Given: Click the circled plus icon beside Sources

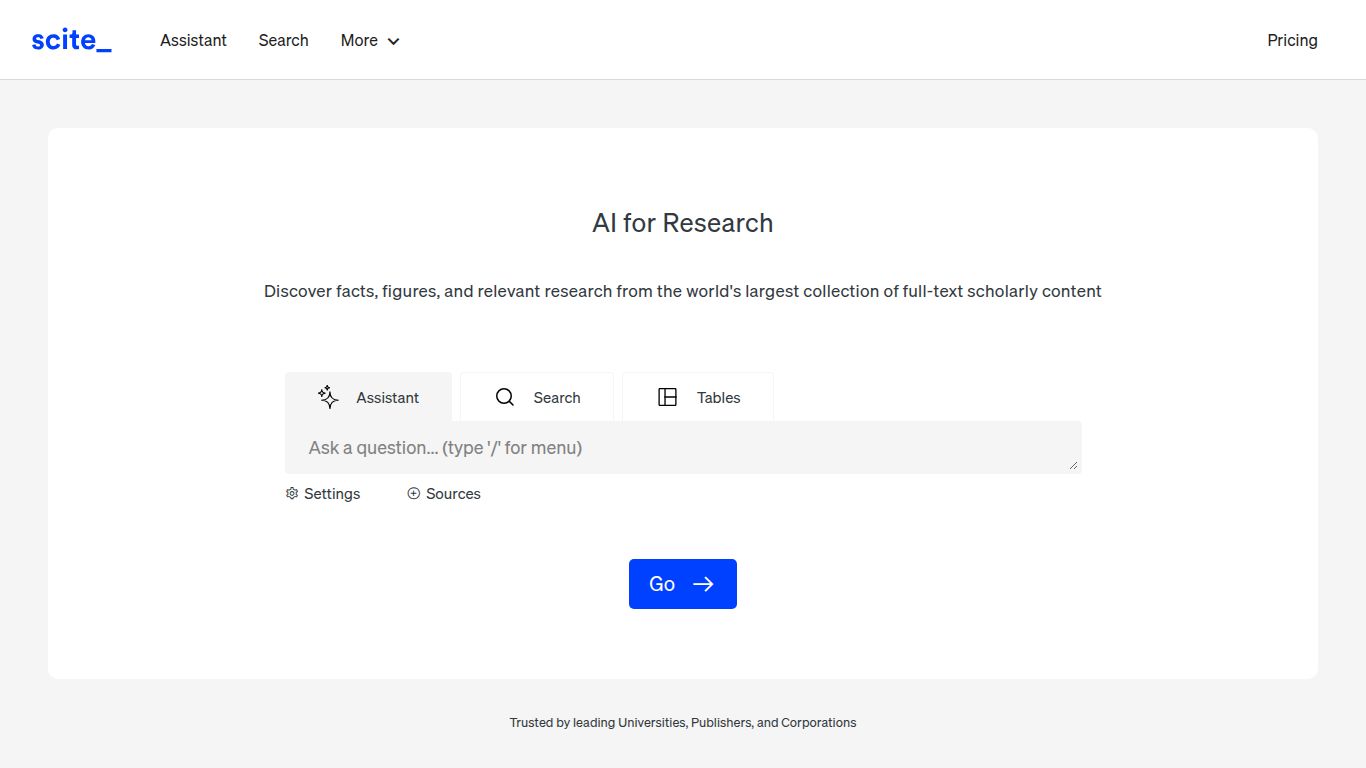Looking at the screenshot, I should (414, 494).
